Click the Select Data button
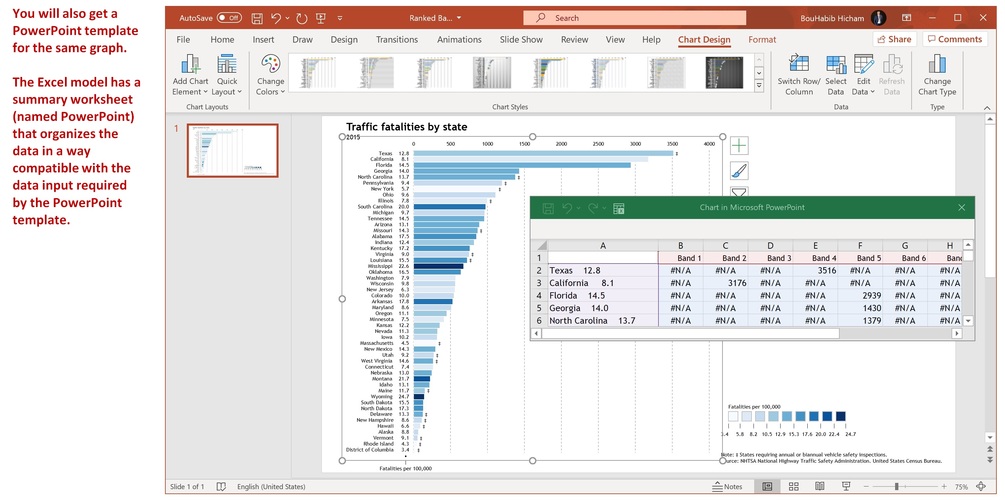Image resolution: width=1005 pixels, height=504 pixels. point(836,75)
